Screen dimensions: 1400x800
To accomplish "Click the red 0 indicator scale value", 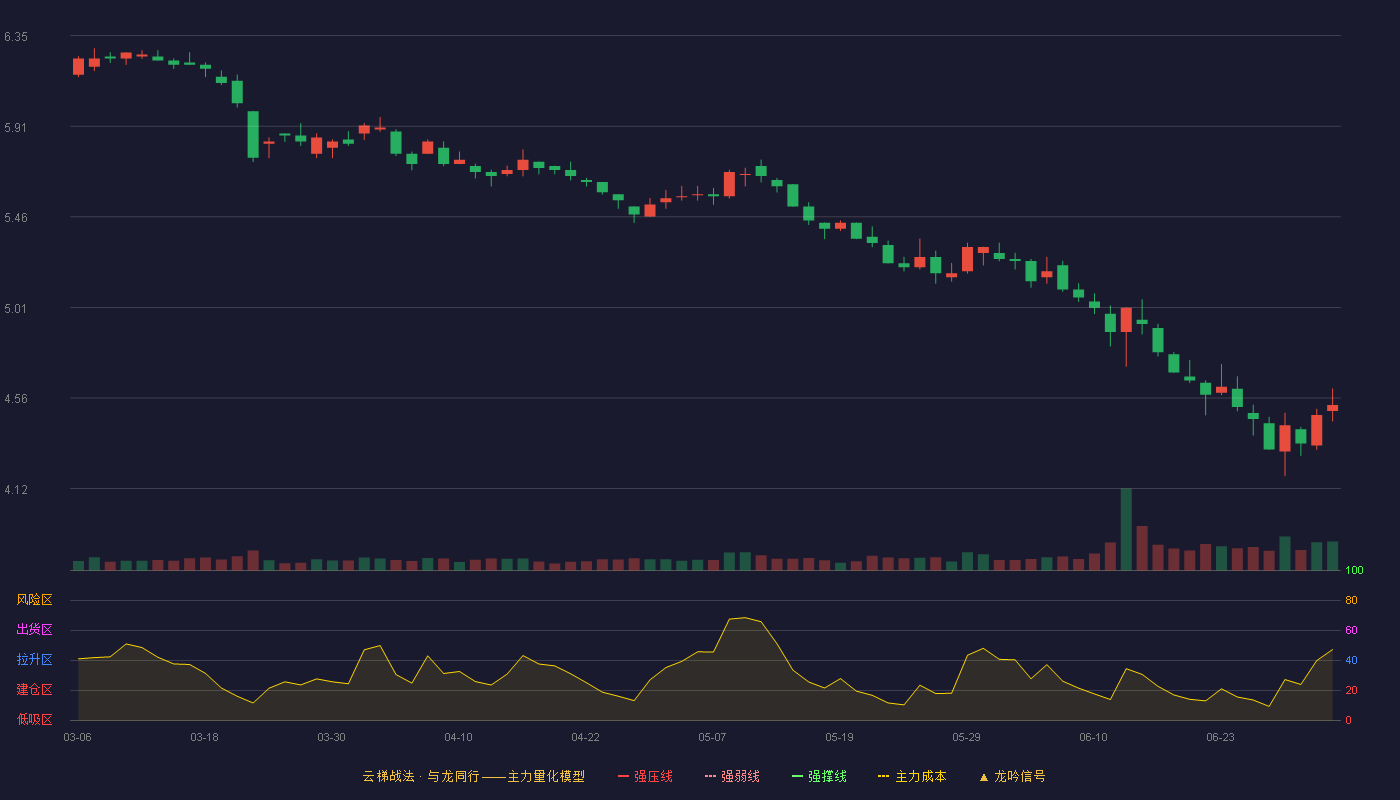I will coord(1349,720).
